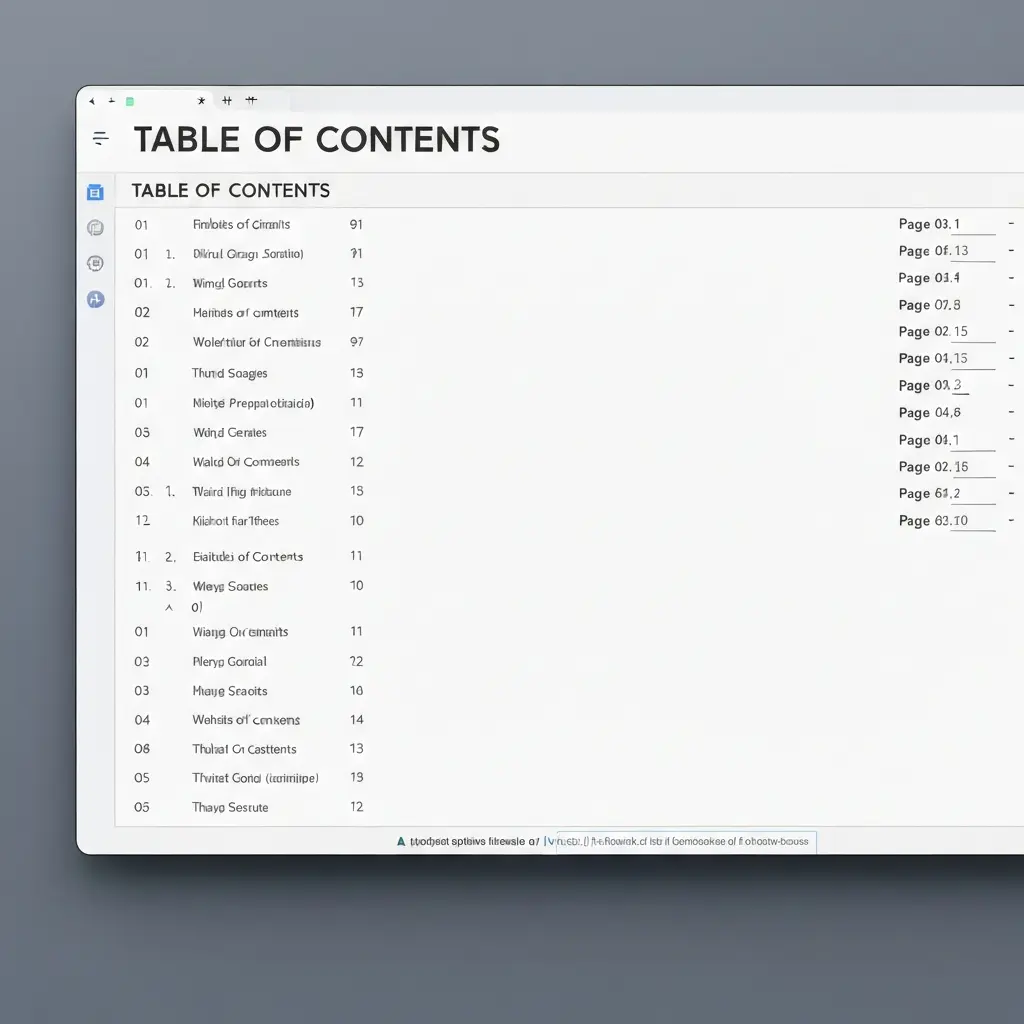Click page number 97 in the list
This screenshot has height=1024, width=1024.
(x=357, y=342)
